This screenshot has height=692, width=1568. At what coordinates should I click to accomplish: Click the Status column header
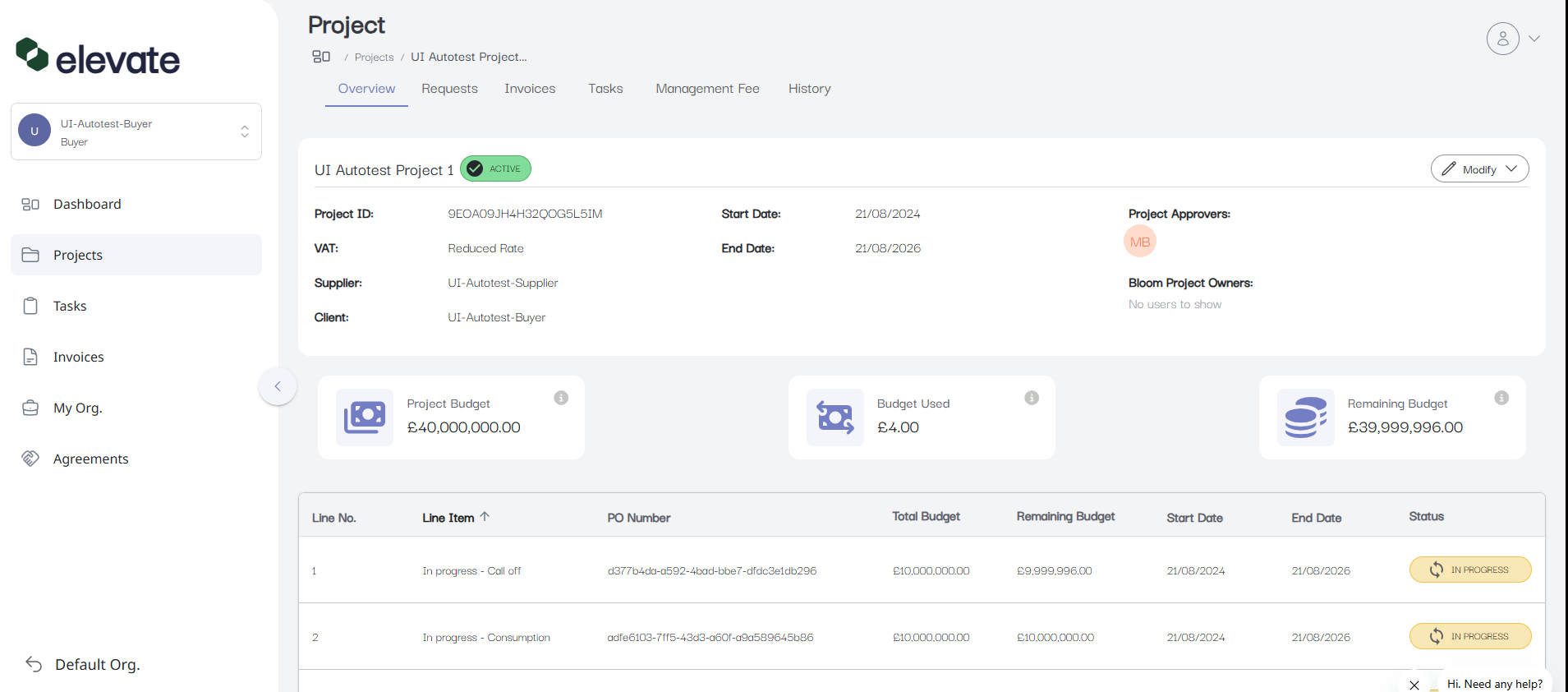point(1426,516)
